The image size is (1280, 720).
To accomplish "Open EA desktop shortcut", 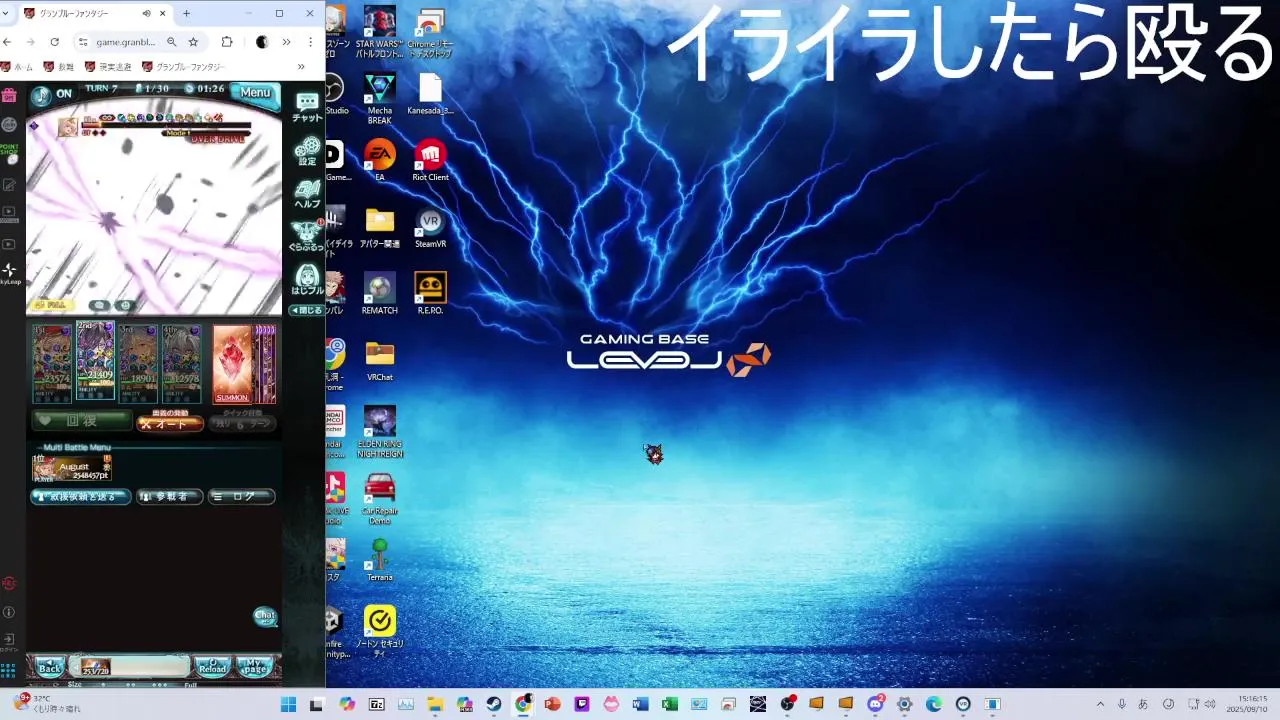I will click(x=380, y=160).
